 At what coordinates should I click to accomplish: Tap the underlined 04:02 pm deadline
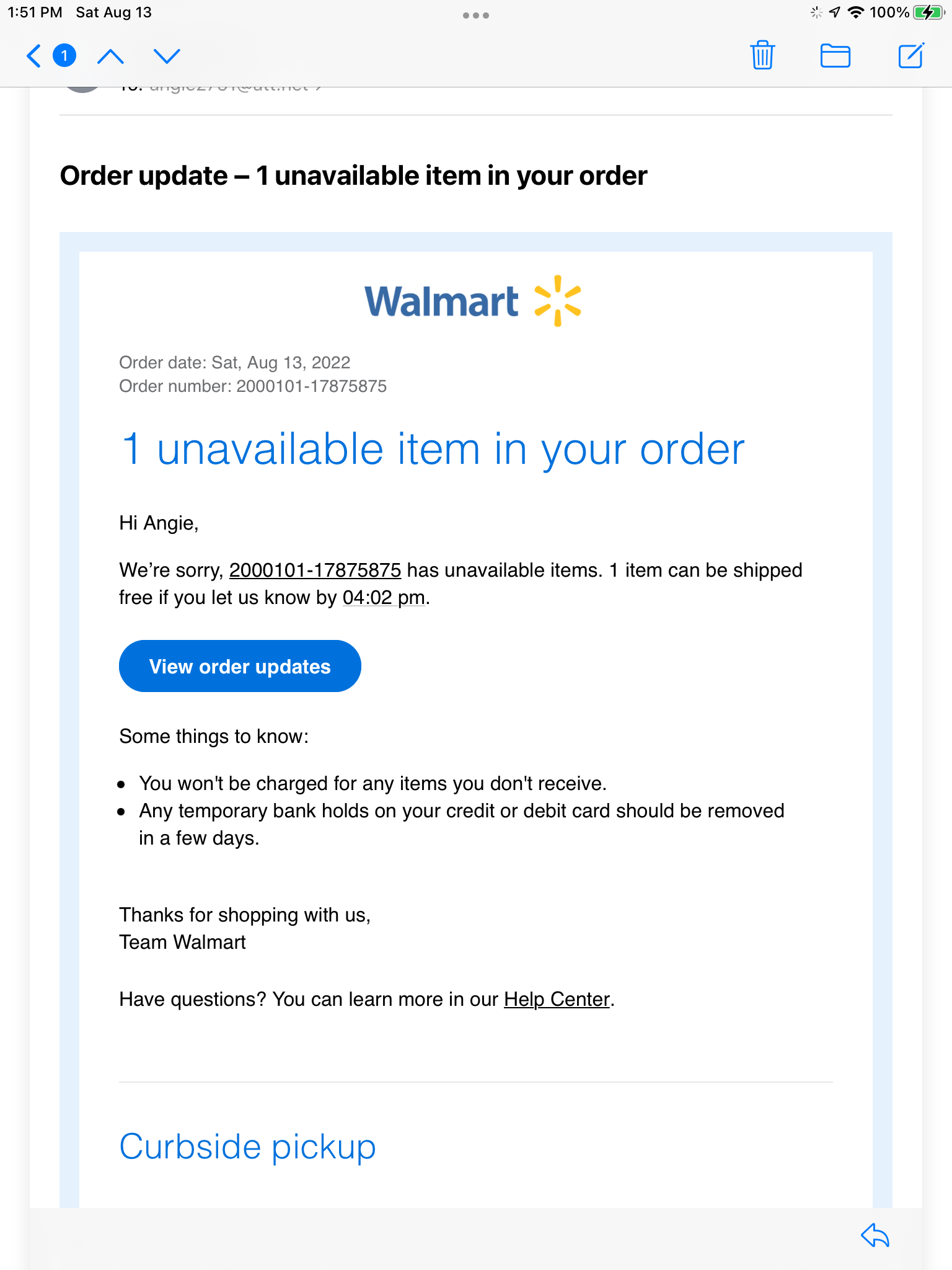click(384, 597)
